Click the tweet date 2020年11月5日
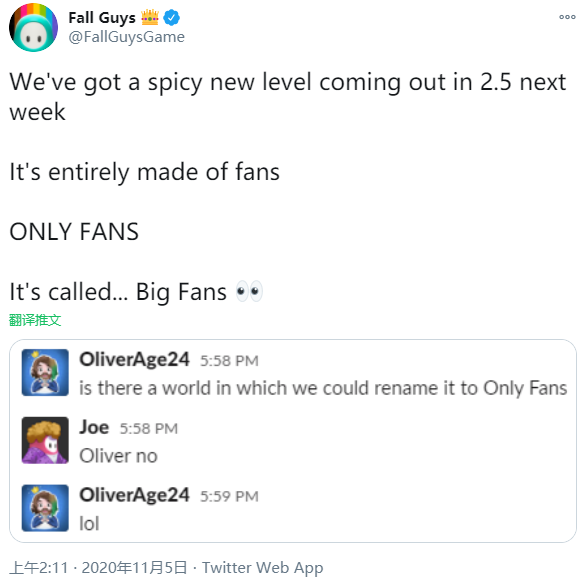Image resolution: width=586 pixels, height=580 pixels. click(x=134, y=568)
